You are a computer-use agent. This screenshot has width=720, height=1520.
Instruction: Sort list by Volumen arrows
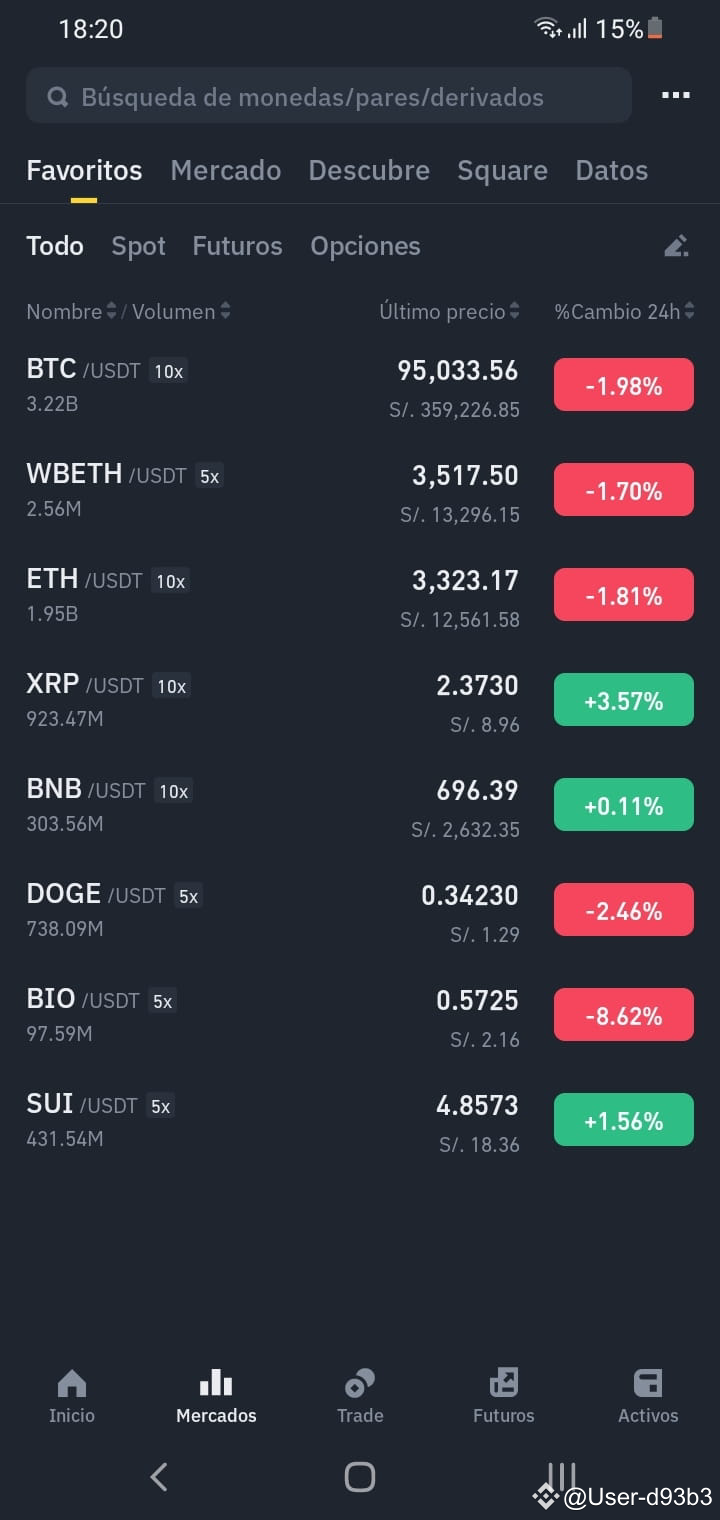pos(225,311)
